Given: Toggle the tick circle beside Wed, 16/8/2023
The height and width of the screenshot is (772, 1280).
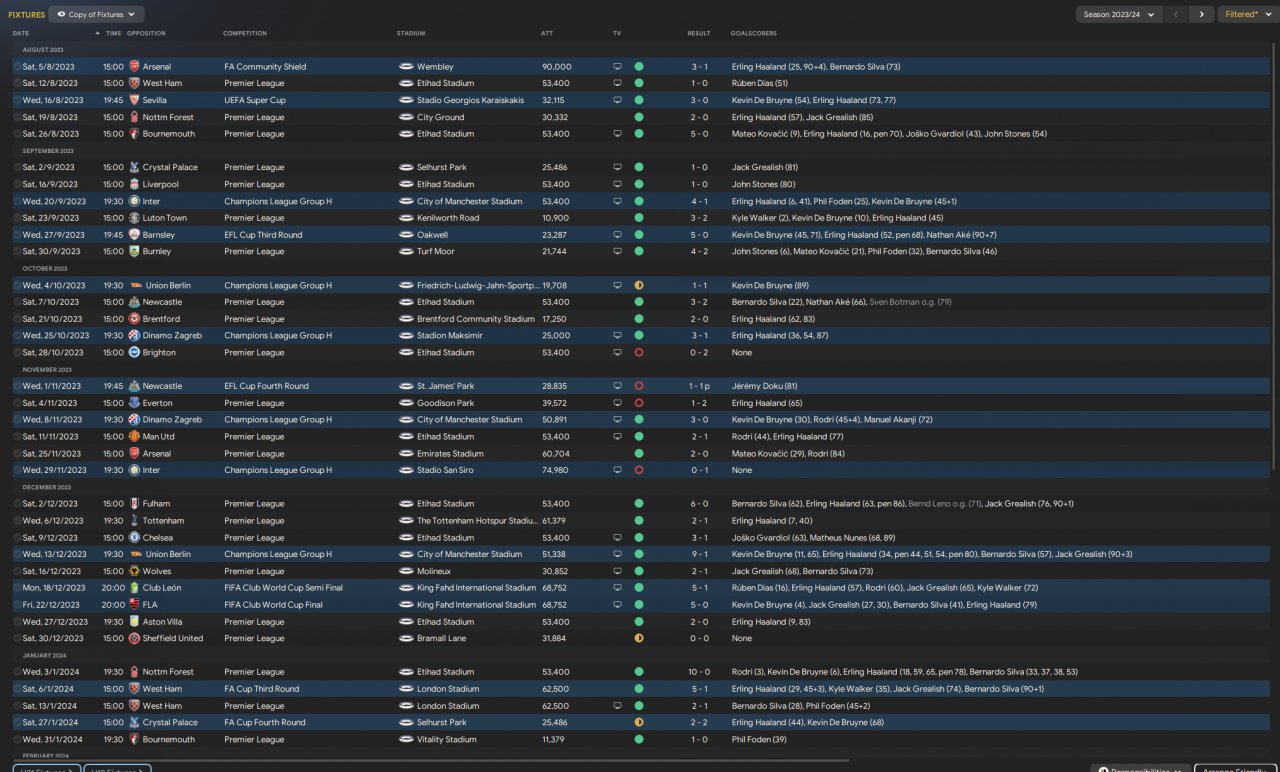Looking at the screenshot, I should pyautogui.click(x=17, y=100).
